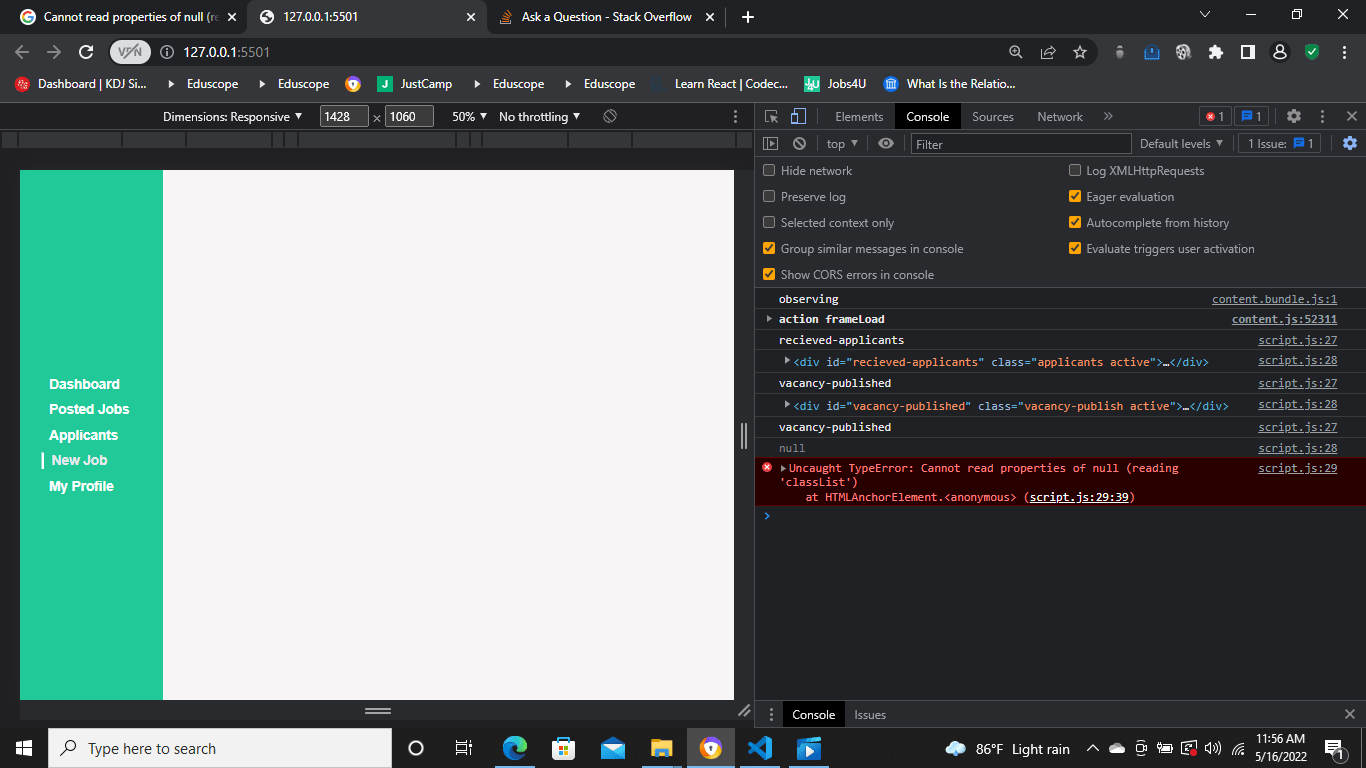The height and width of the screenshot is (768, 1366).
Task: Toggle the device toolbar icon
Action: click(x=798, y=117)
